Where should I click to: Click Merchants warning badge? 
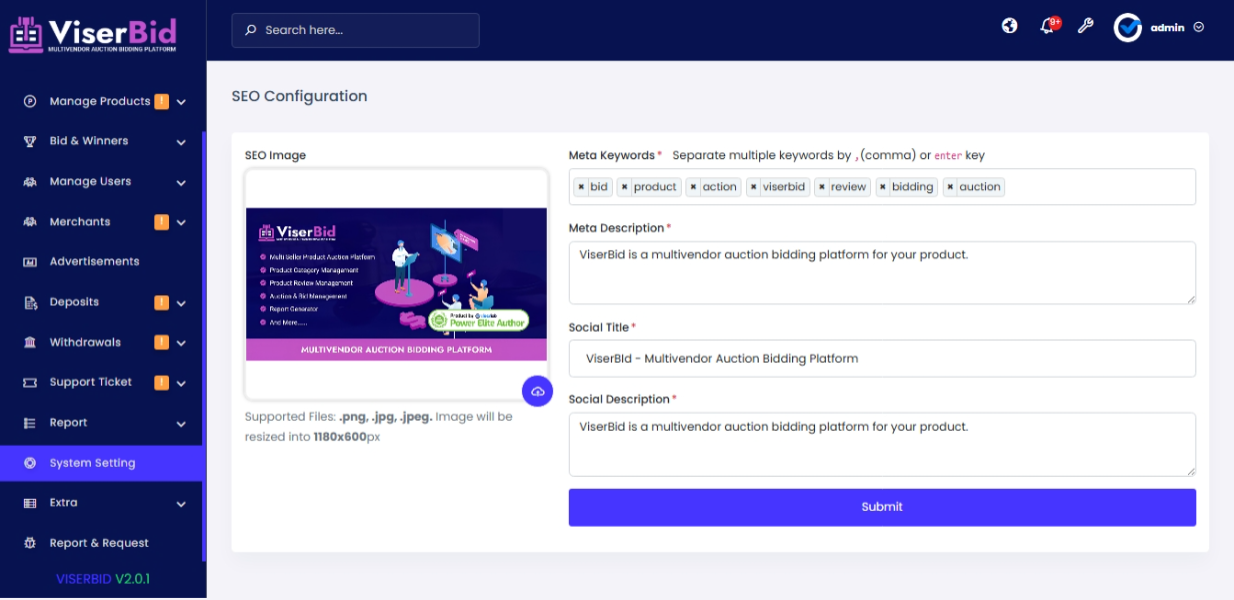click(161, 222)
